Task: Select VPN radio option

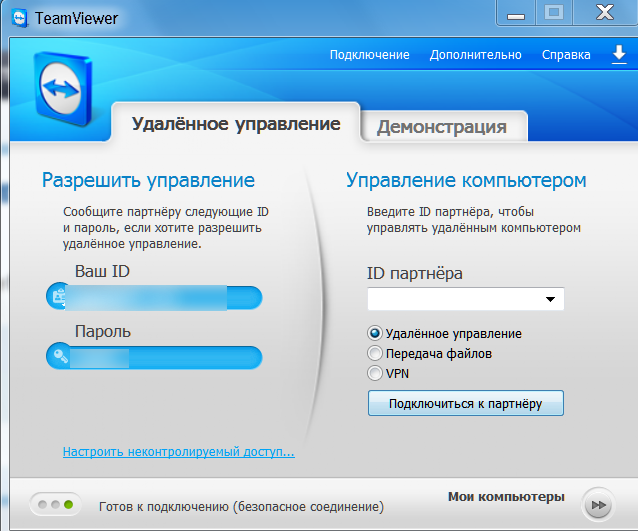Action: (375, 373)
